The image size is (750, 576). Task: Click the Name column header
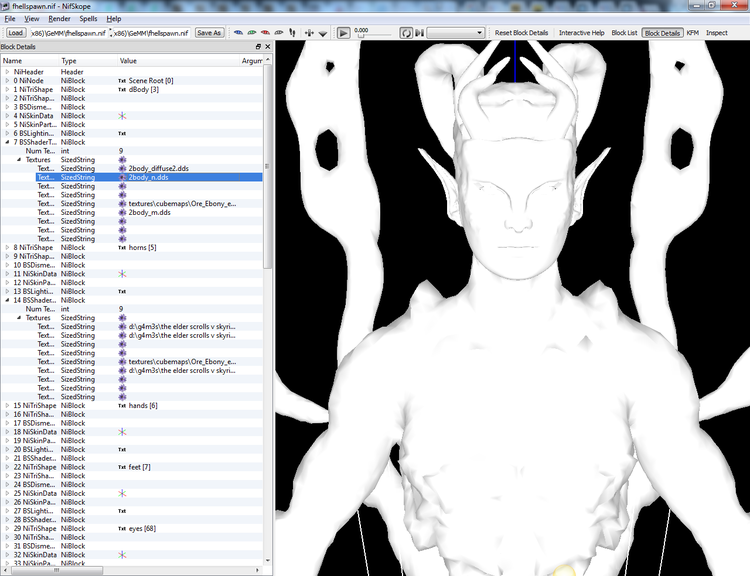click(30, 61)
